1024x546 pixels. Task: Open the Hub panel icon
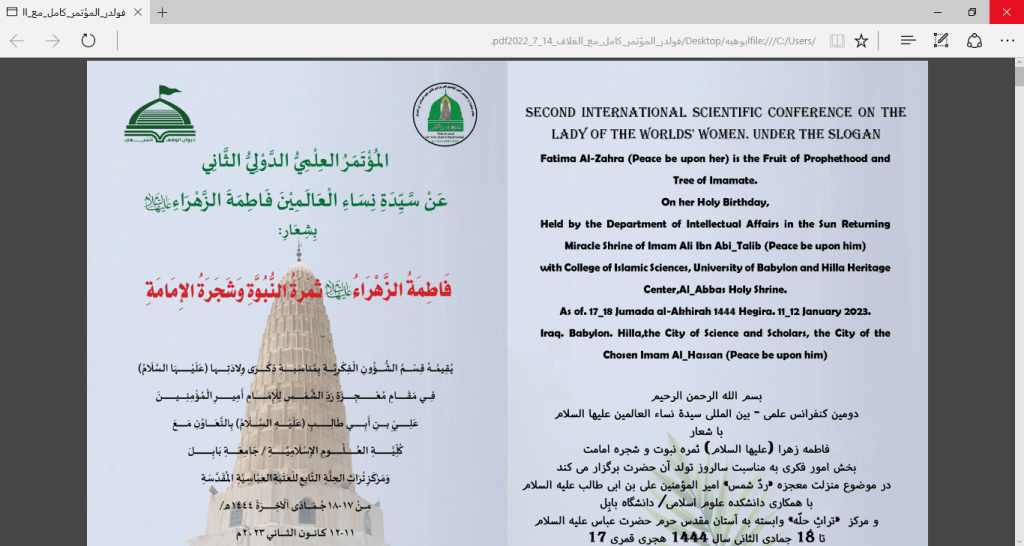tap(907, 41)
